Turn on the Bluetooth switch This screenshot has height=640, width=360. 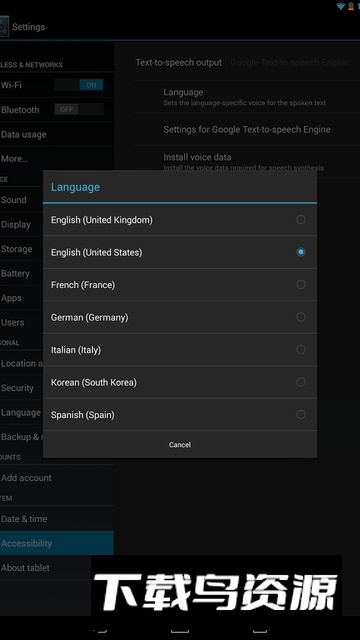pos(79,109)
